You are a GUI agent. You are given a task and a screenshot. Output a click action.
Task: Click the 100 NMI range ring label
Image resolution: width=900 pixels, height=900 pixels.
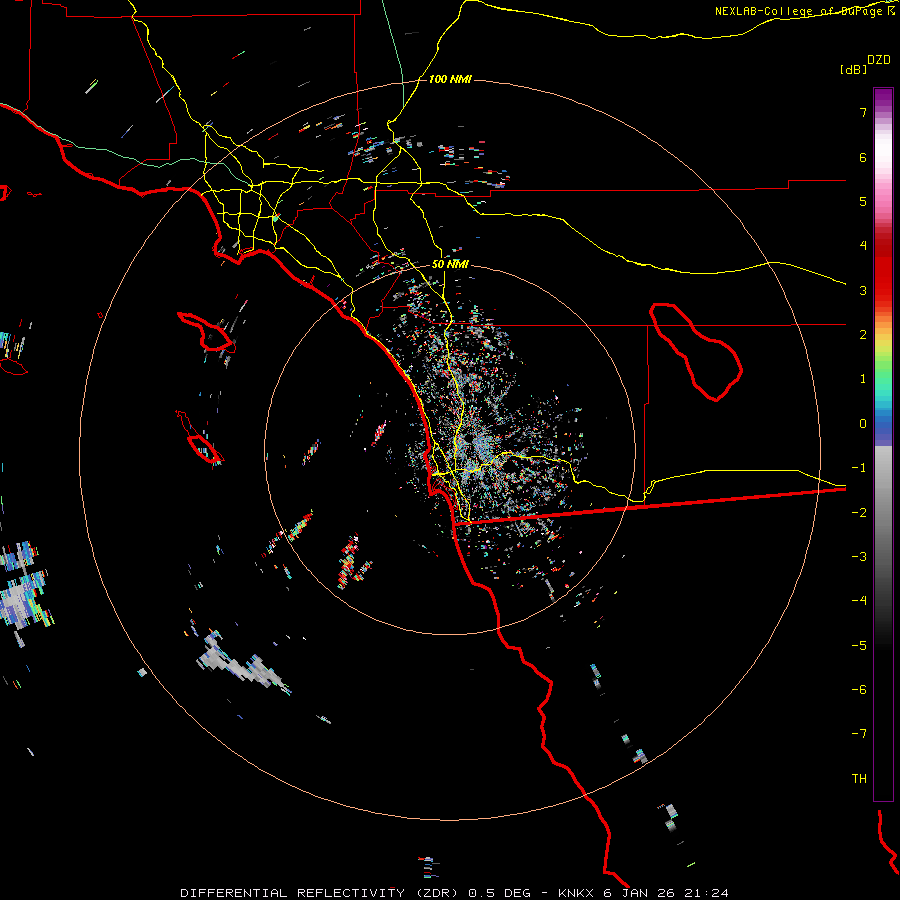(450, 79)
